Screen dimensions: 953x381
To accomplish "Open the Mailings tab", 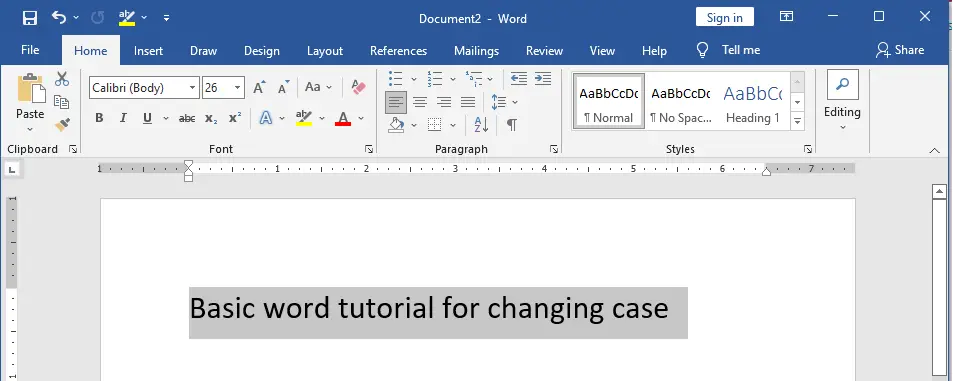I will click(476, 51).
